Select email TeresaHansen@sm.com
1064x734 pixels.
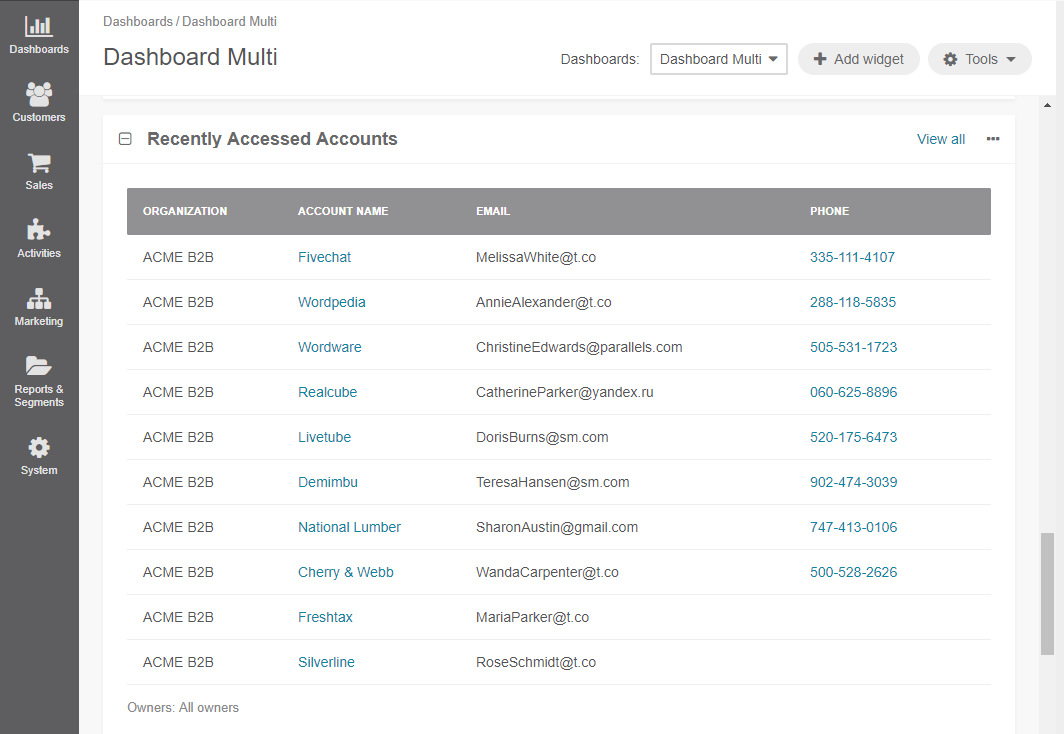coord(552,482)
